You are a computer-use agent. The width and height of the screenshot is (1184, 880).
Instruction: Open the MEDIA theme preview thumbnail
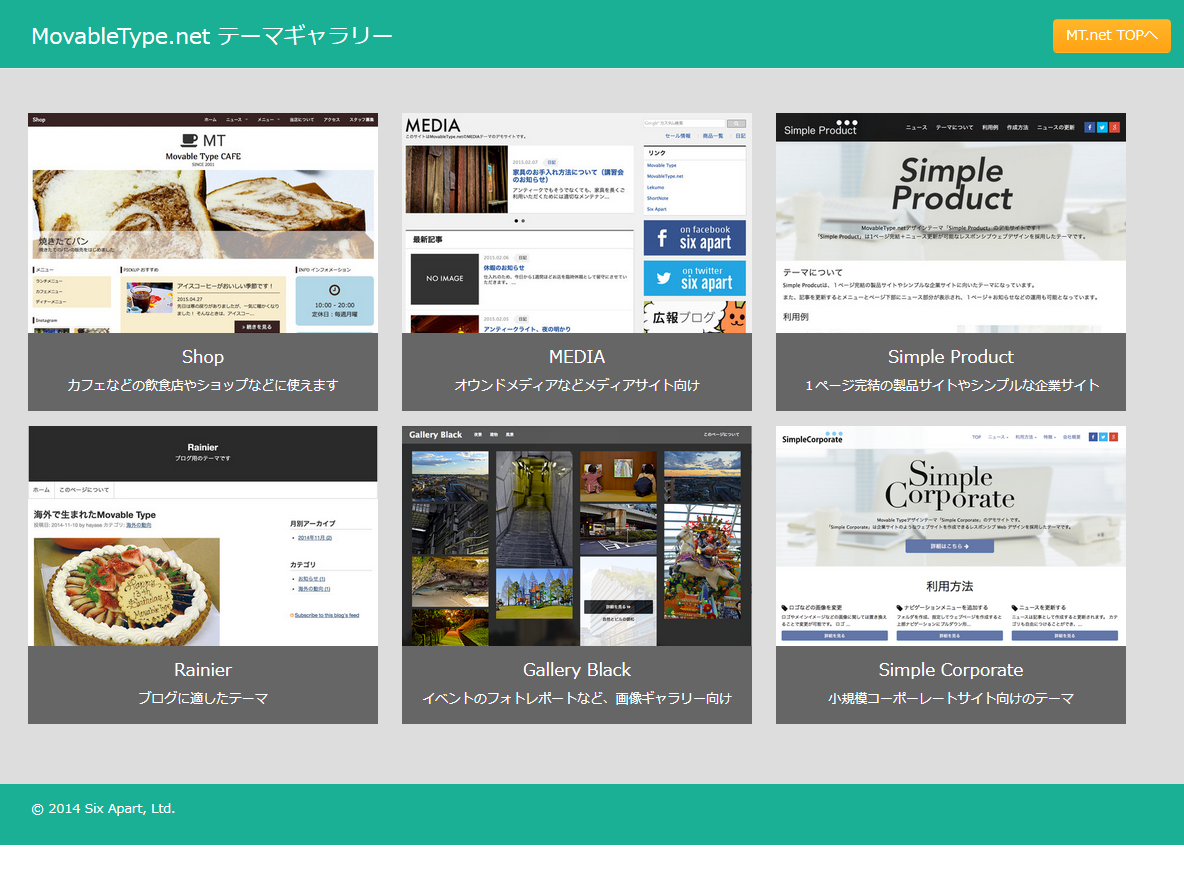tap(577, 223)
